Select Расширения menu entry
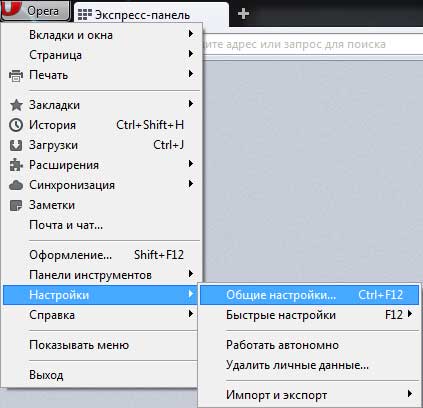423x408 pixels. (102, 165)
